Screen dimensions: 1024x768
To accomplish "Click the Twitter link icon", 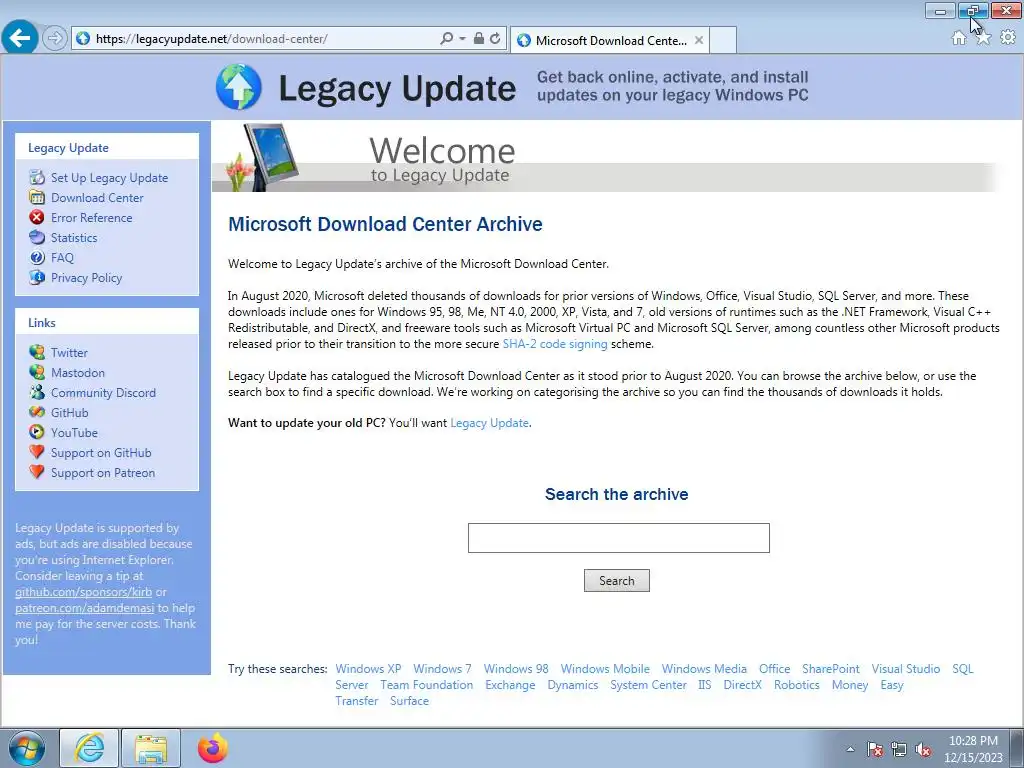I will tap(37, 352).
